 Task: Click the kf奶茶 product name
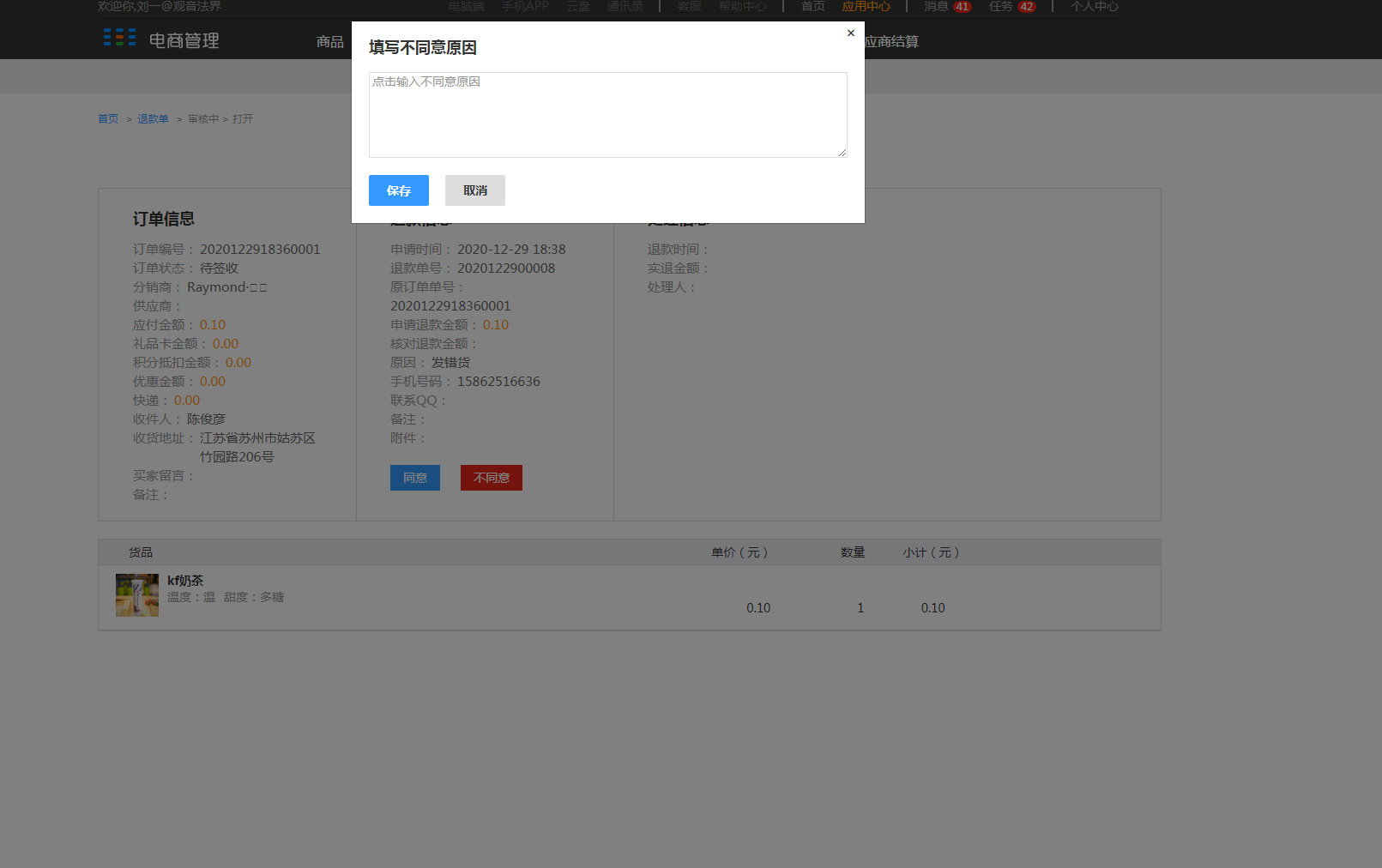pyautogui.click(x=185, y=581)
